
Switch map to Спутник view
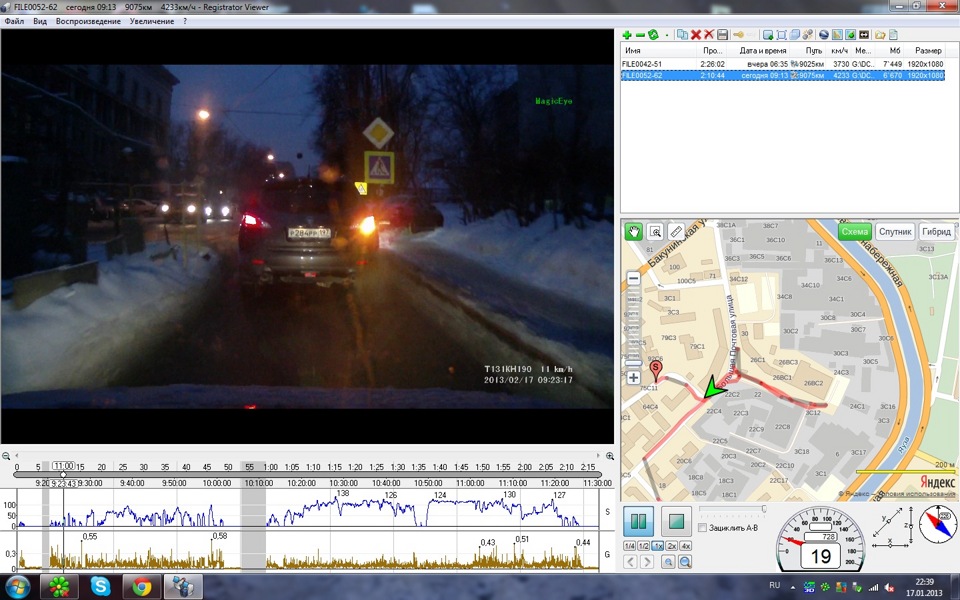[x=895, y=231]
